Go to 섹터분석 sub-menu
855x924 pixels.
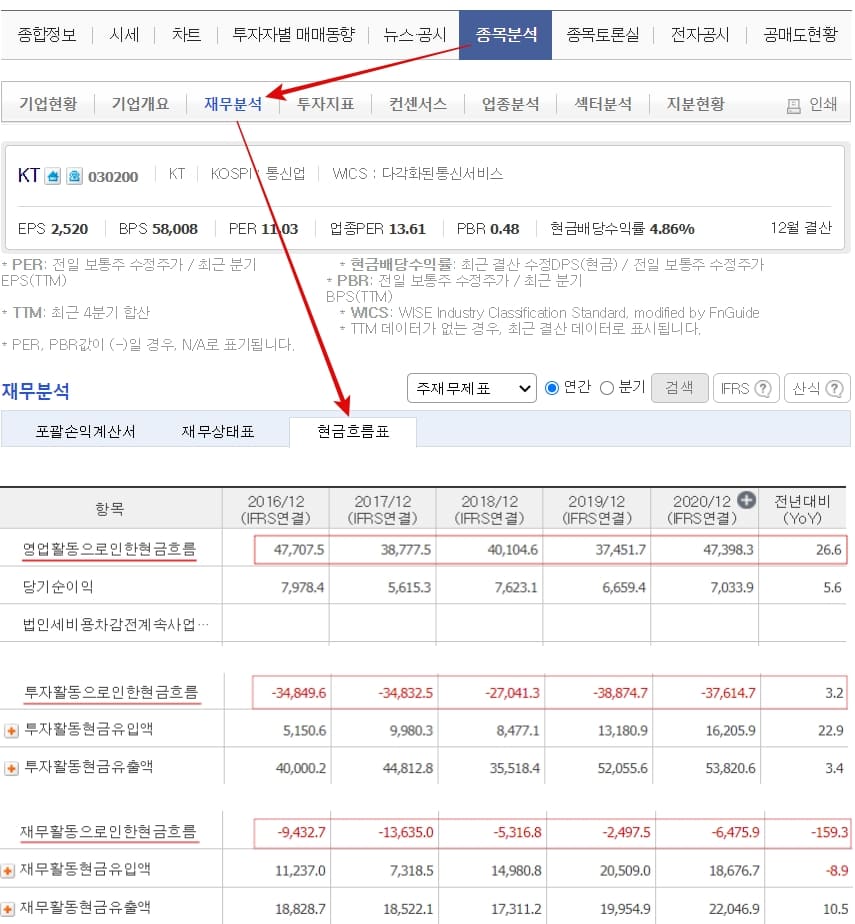tap(603, 104)
